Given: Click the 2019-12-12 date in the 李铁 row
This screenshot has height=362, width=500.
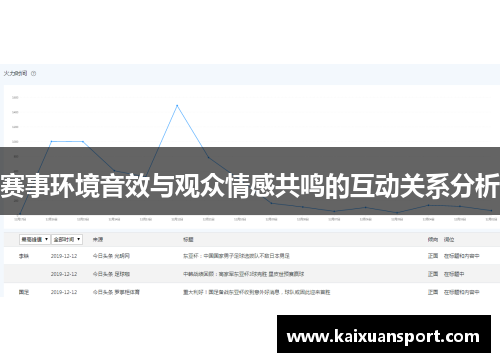Looking at the screenshot, I should click(64, 256).
